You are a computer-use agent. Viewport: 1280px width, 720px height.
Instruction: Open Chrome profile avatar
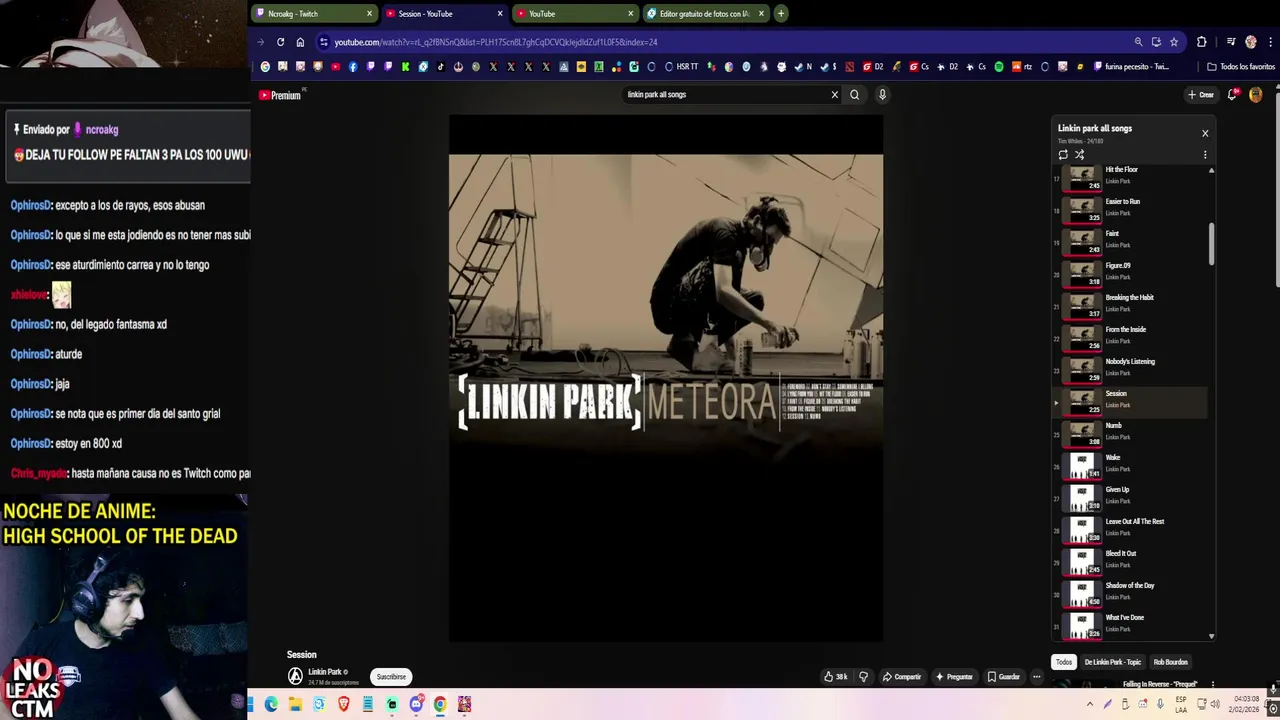click(x=1251, y=42)
